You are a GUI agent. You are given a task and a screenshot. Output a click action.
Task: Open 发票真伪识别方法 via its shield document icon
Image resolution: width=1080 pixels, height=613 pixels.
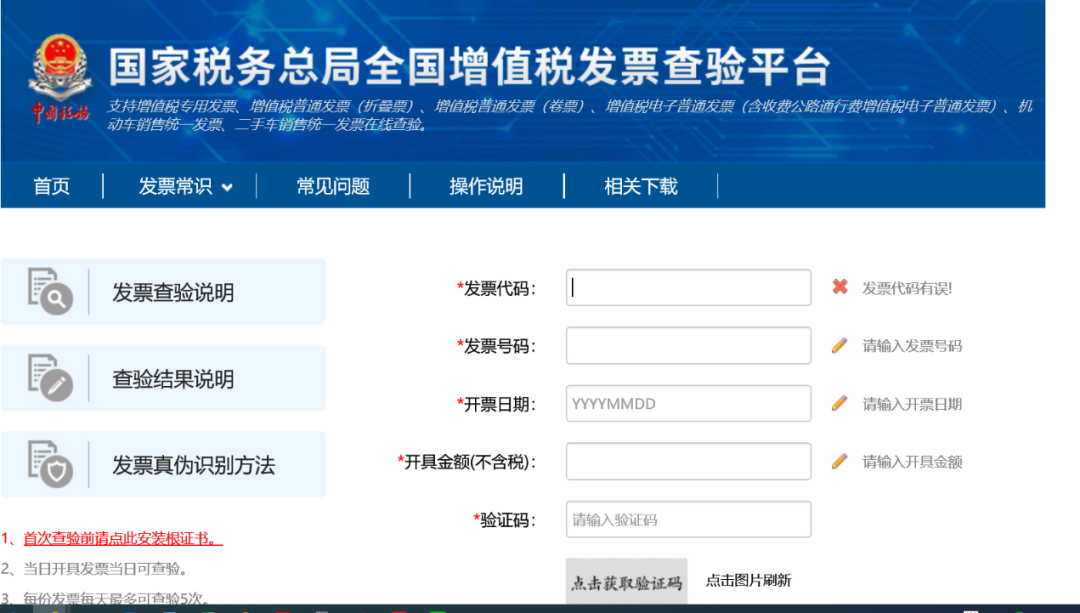point(50,464)
